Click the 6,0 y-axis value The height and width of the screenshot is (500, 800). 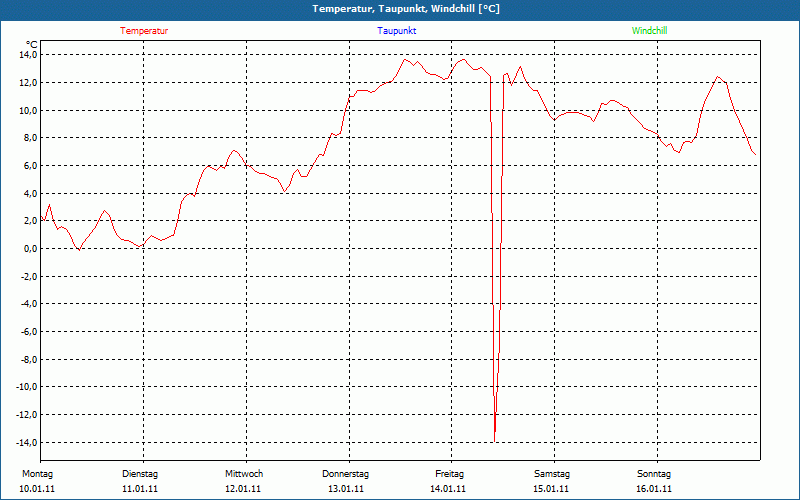(x=30, y=165)
